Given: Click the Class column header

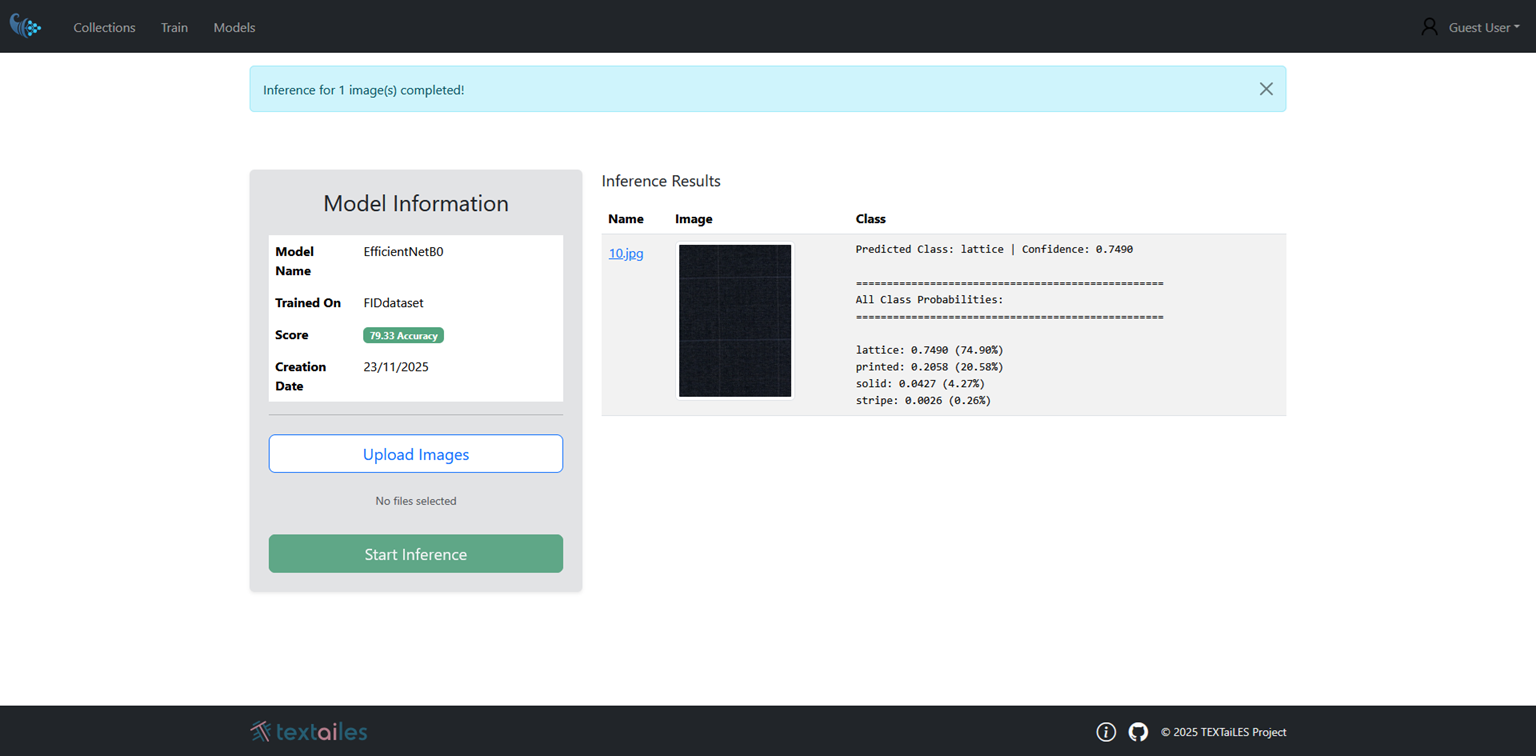Looking at the screenshot, I should pyautogui.click(x=870, y=219).
